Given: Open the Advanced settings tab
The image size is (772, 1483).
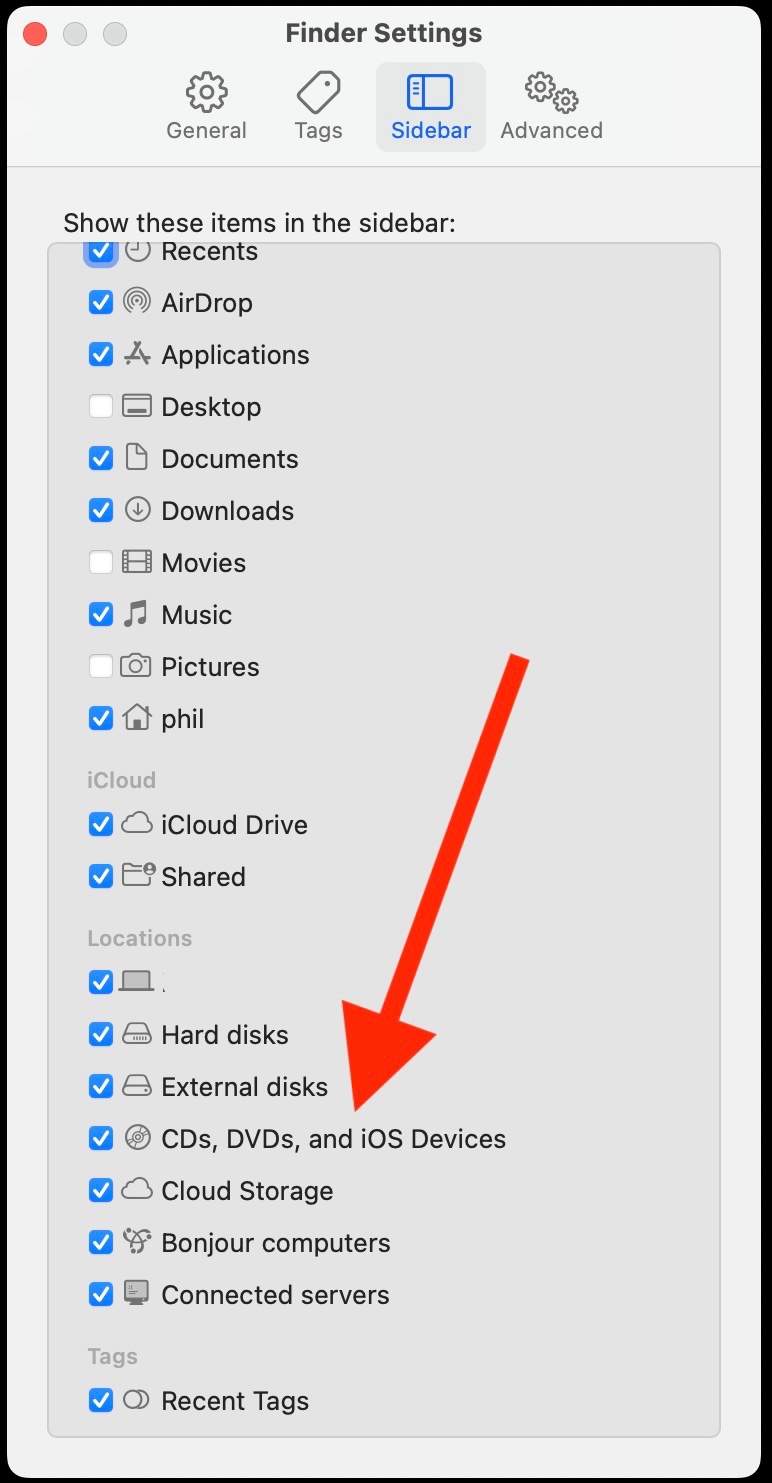Looking at the screenshot, I should click(551, 107).
